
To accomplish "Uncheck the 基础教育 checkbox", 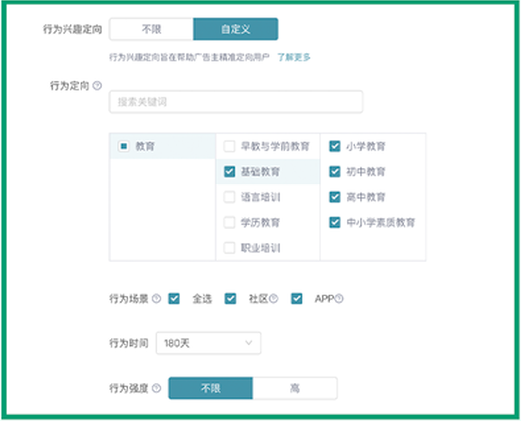I will [229, 172].
